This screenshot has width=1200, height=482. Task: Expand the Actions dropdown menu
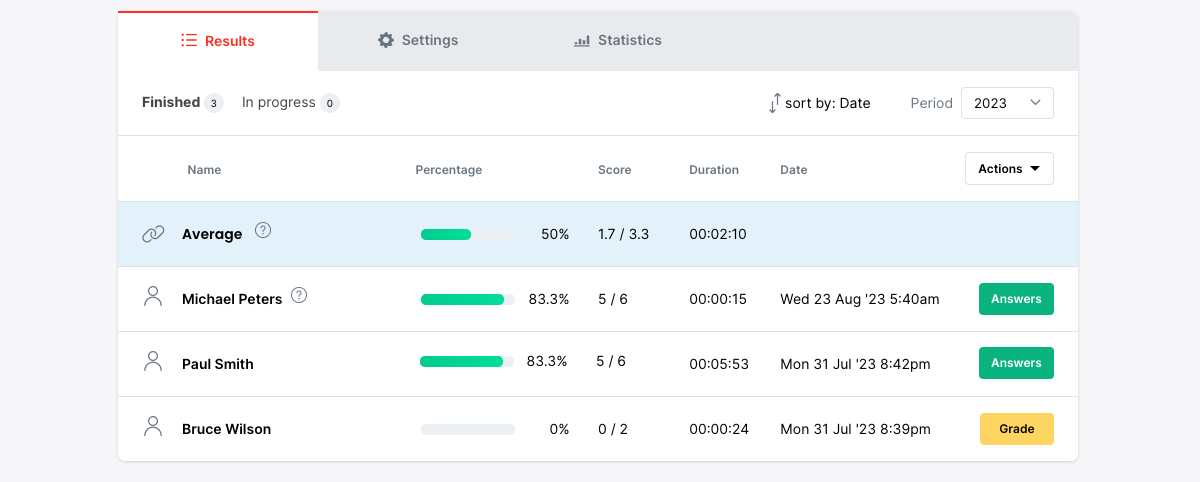(1008, 169)
